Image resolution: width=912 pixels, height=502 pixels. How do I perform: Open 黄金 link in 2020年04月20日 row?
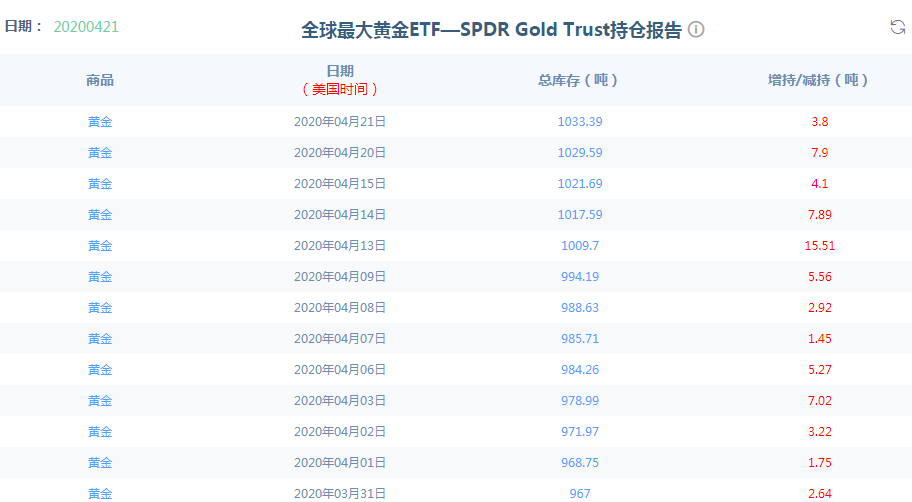(x=100, y=152)
